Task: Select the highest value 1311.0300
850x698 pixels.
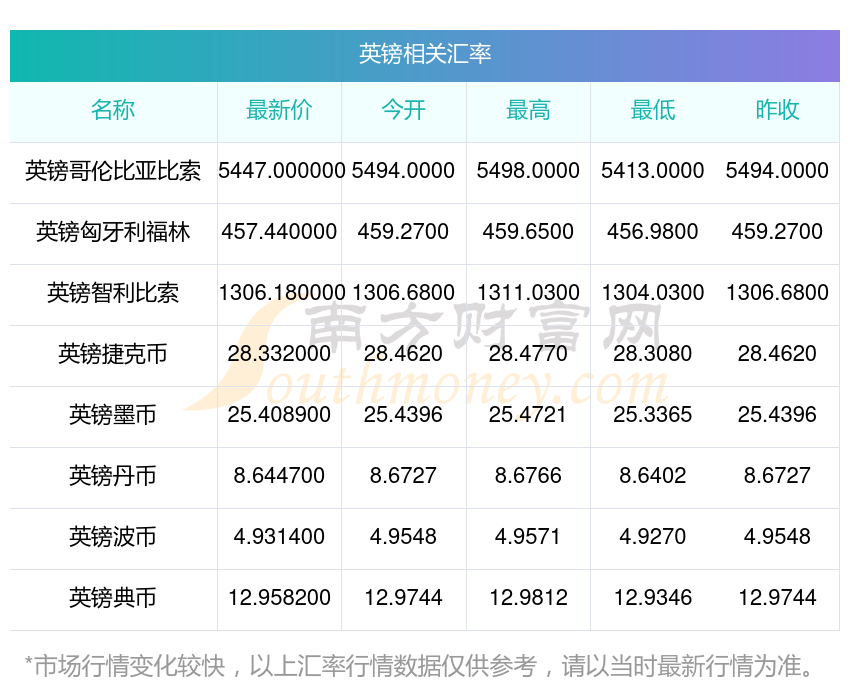Action: click(x=528, y=293)
